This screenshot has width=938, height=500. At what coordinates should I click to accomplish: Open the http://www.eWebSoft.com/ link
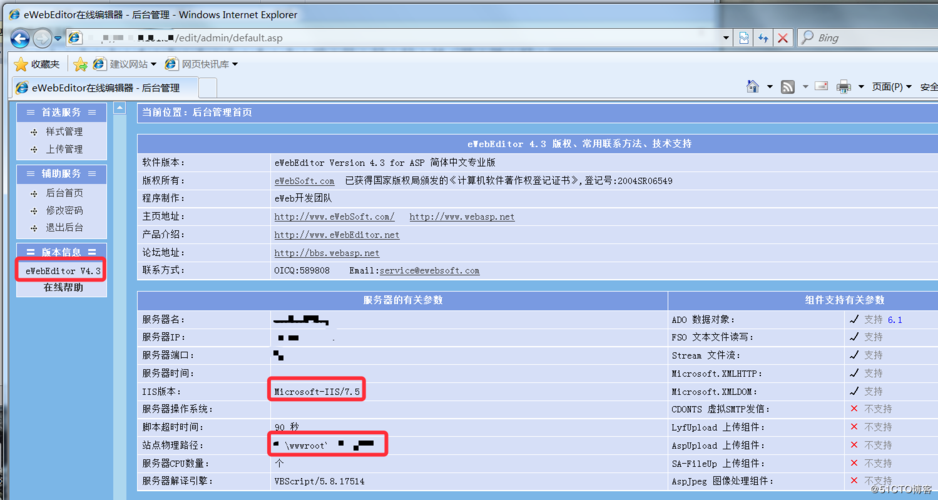pyautogui.click(x=334, y=217)
